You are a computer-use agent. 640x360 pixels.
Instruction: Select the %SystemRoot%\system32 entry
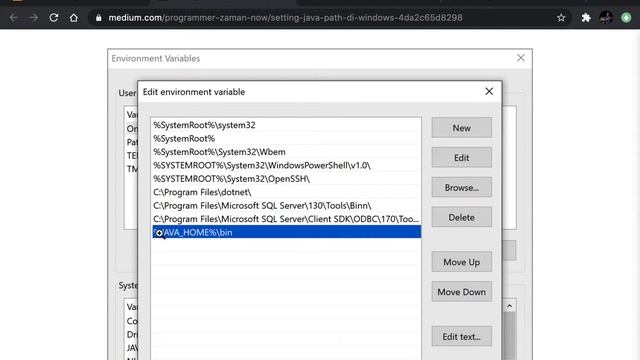coord(286,125)
